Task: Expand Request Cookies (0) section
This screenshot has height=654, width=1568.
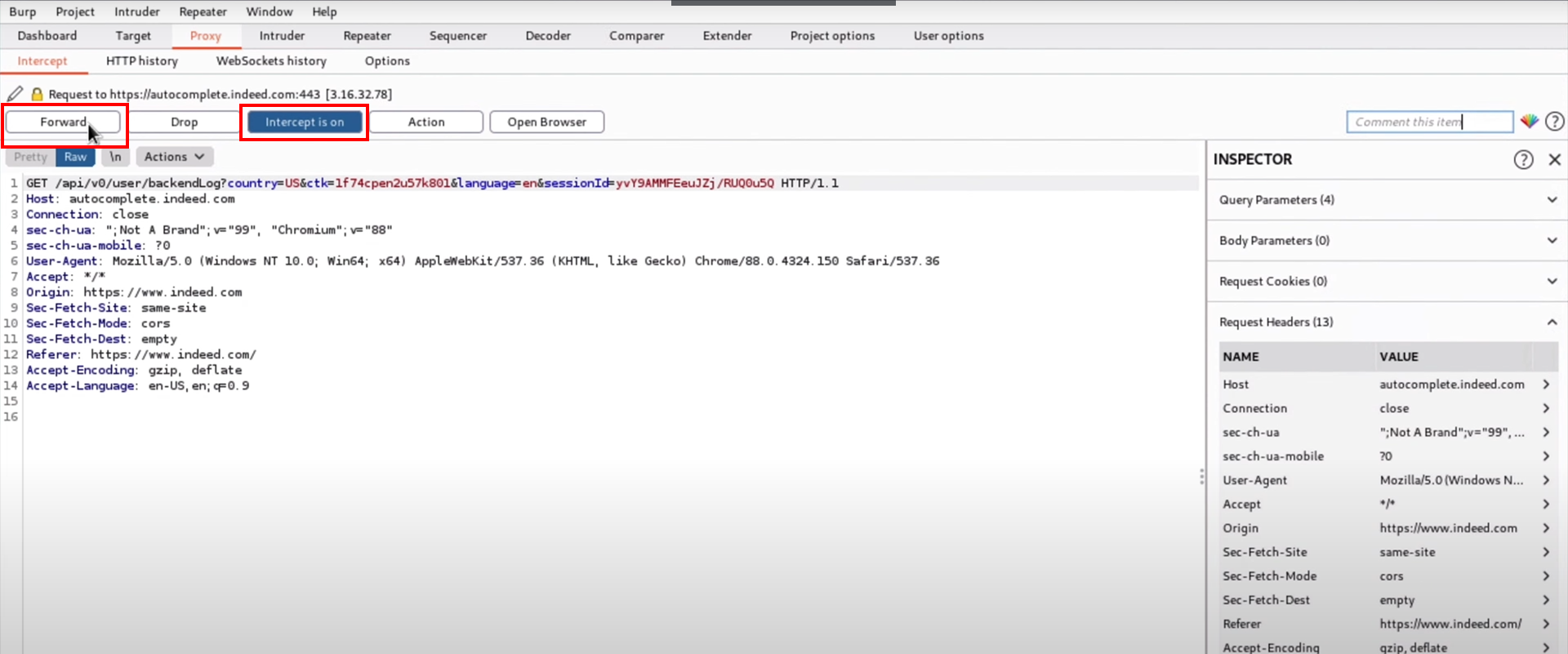Action: [x=1552, y=282]
